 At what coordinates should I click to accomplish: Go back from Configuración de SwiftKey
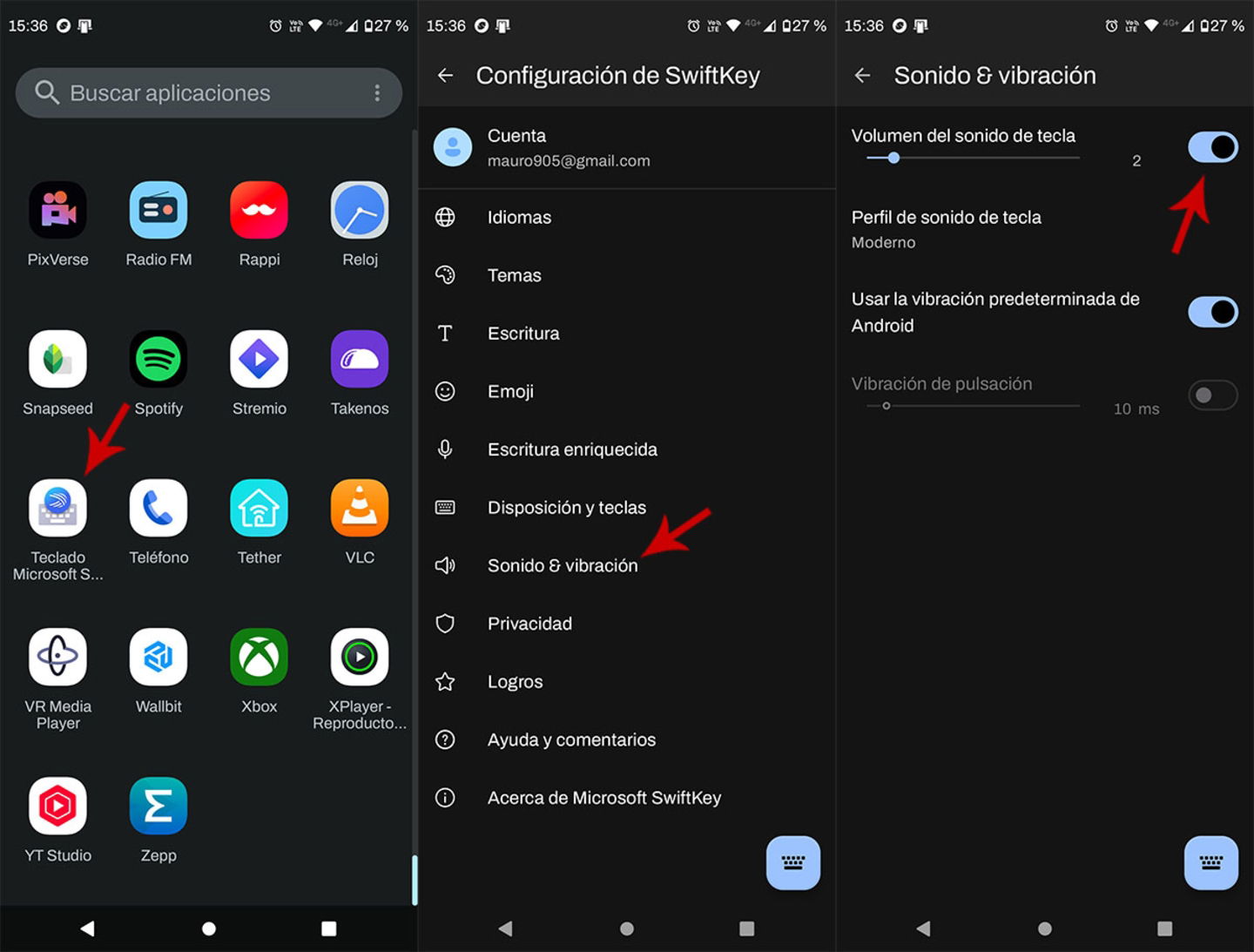(x=445, y=76)
